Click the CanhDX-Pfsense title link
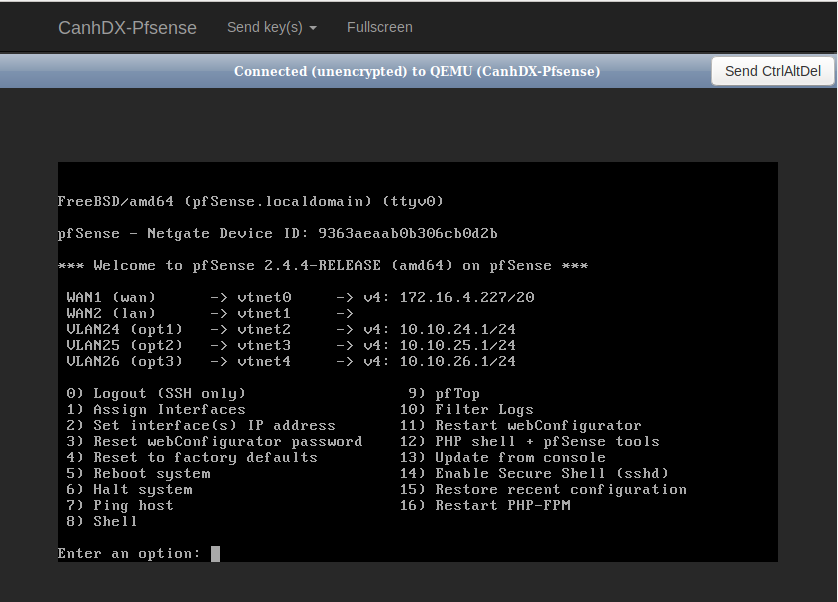The width and height of the screenshot is (838, 602). 127,28
